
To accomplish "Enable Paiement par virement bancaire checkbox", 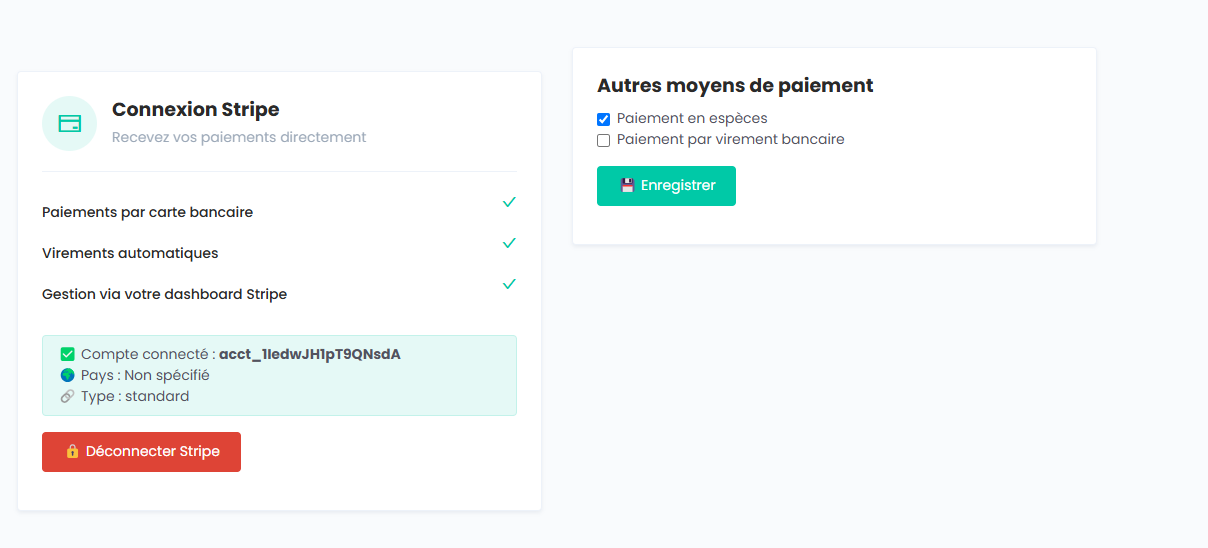I will (603, 140).
